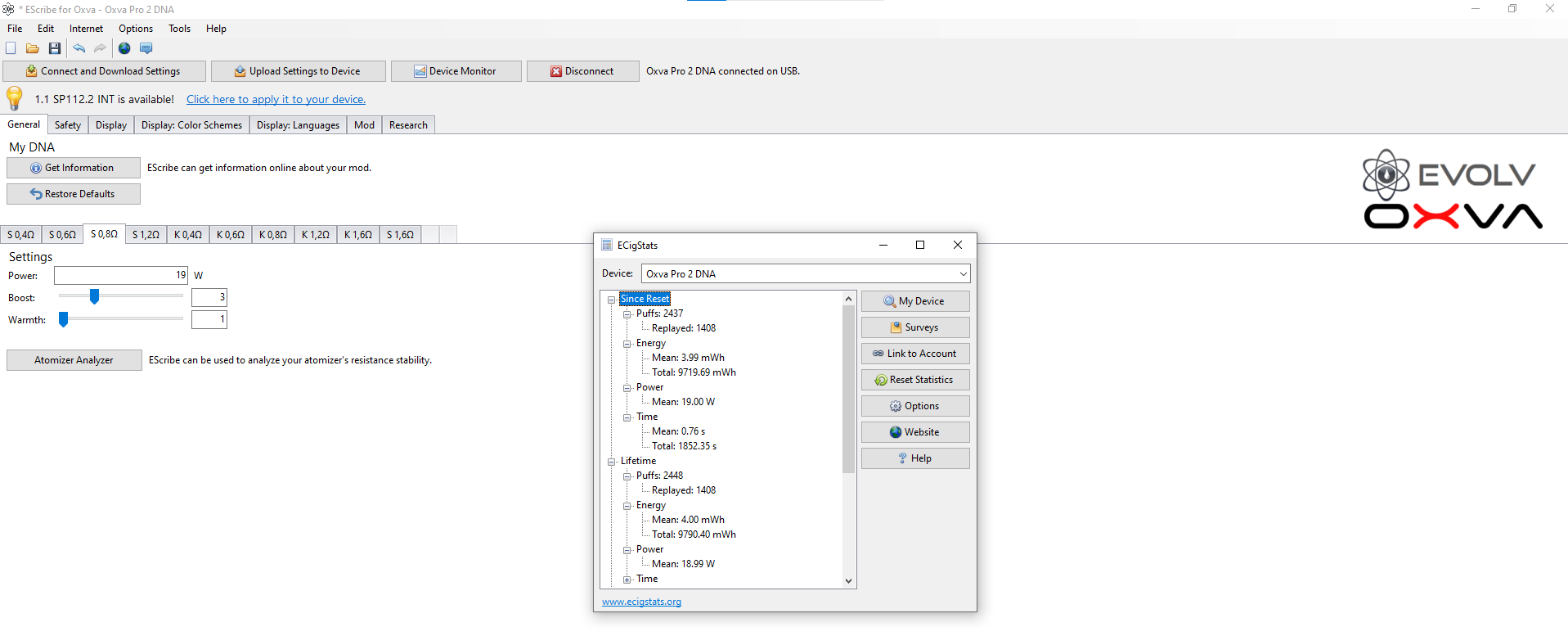Screen dimensions: 1568x636
Task: Click the Boost slider handle
Action: (94, 296)
